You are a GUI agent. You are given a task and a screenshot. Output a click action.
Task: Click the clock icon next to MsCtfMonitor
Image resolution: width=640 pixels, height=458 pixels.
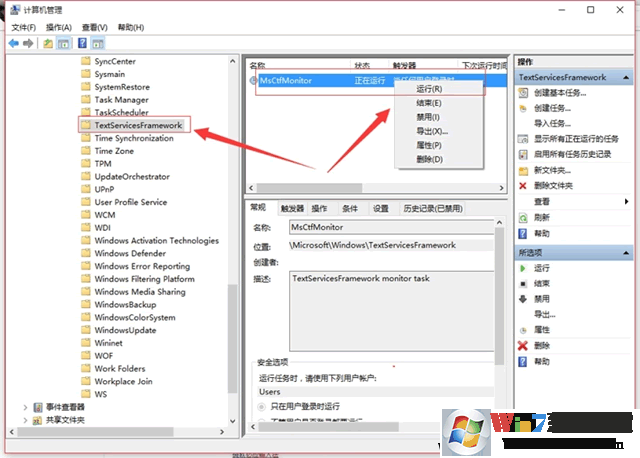tap(253, 80)
